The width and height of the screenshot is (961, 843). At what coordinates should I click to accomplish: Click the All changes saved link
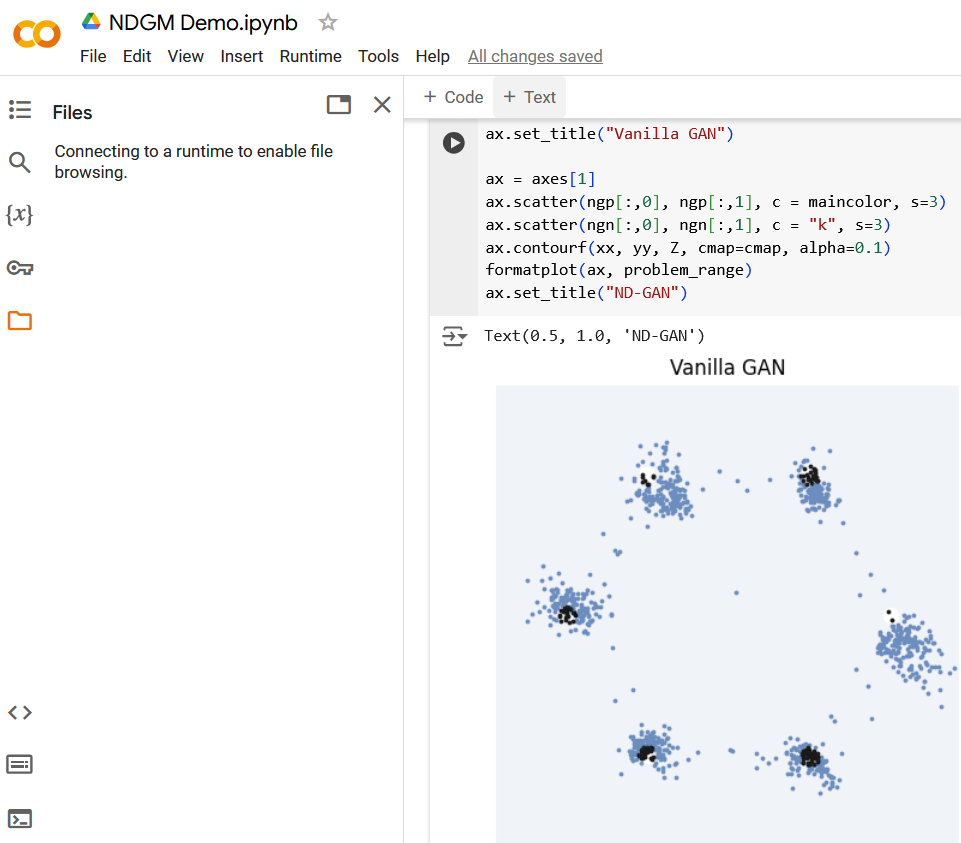coord(535,56)
